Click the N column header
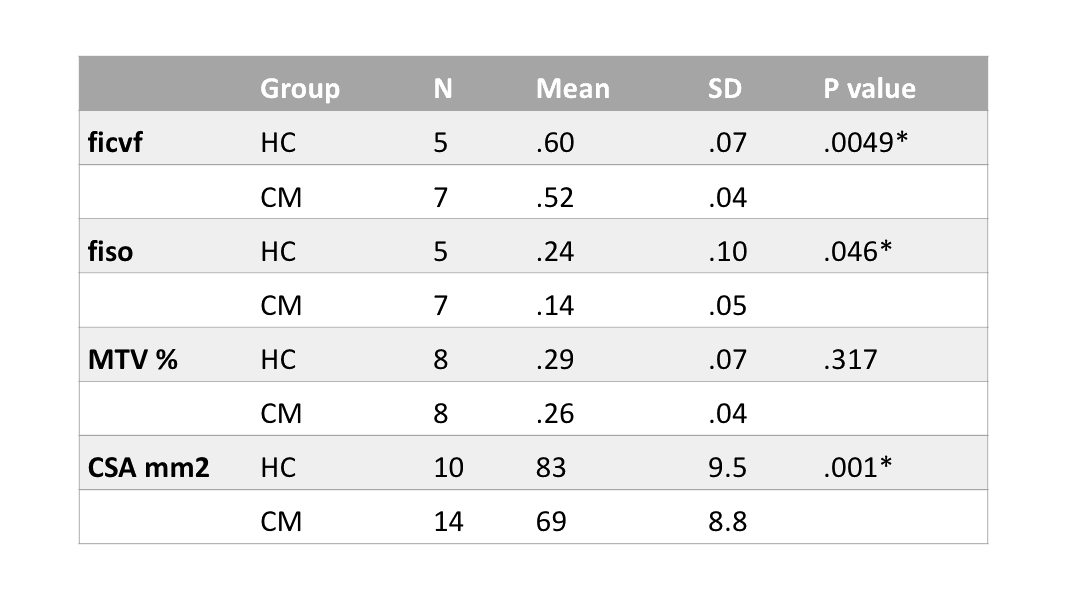 pyautogui.click(x=443, y=89)
